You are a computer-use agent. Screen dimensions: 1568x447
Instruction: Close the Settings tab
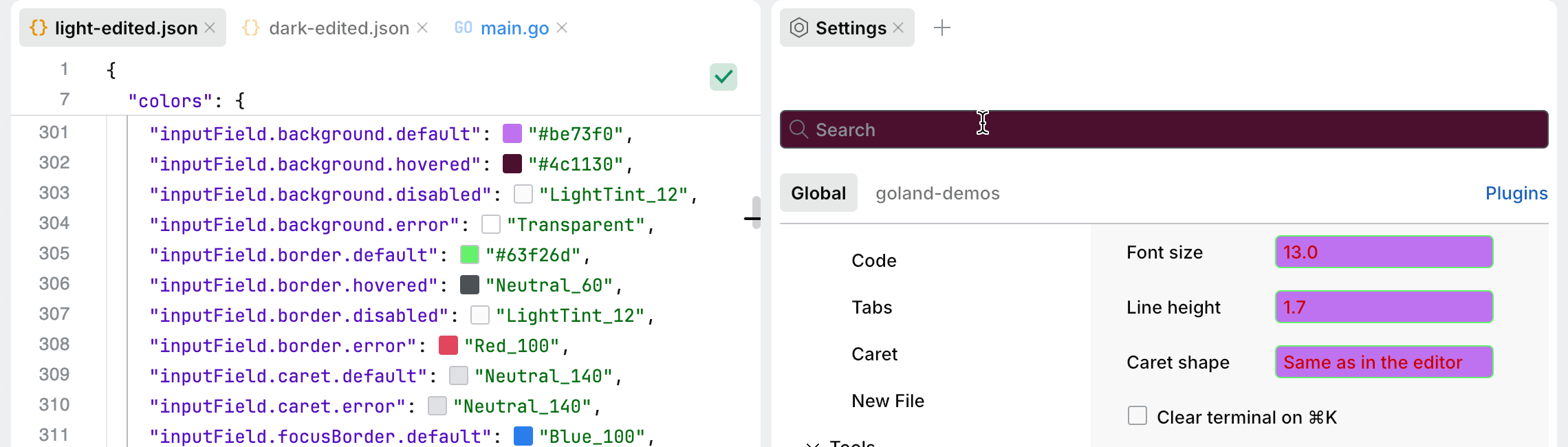coord(898,28)
